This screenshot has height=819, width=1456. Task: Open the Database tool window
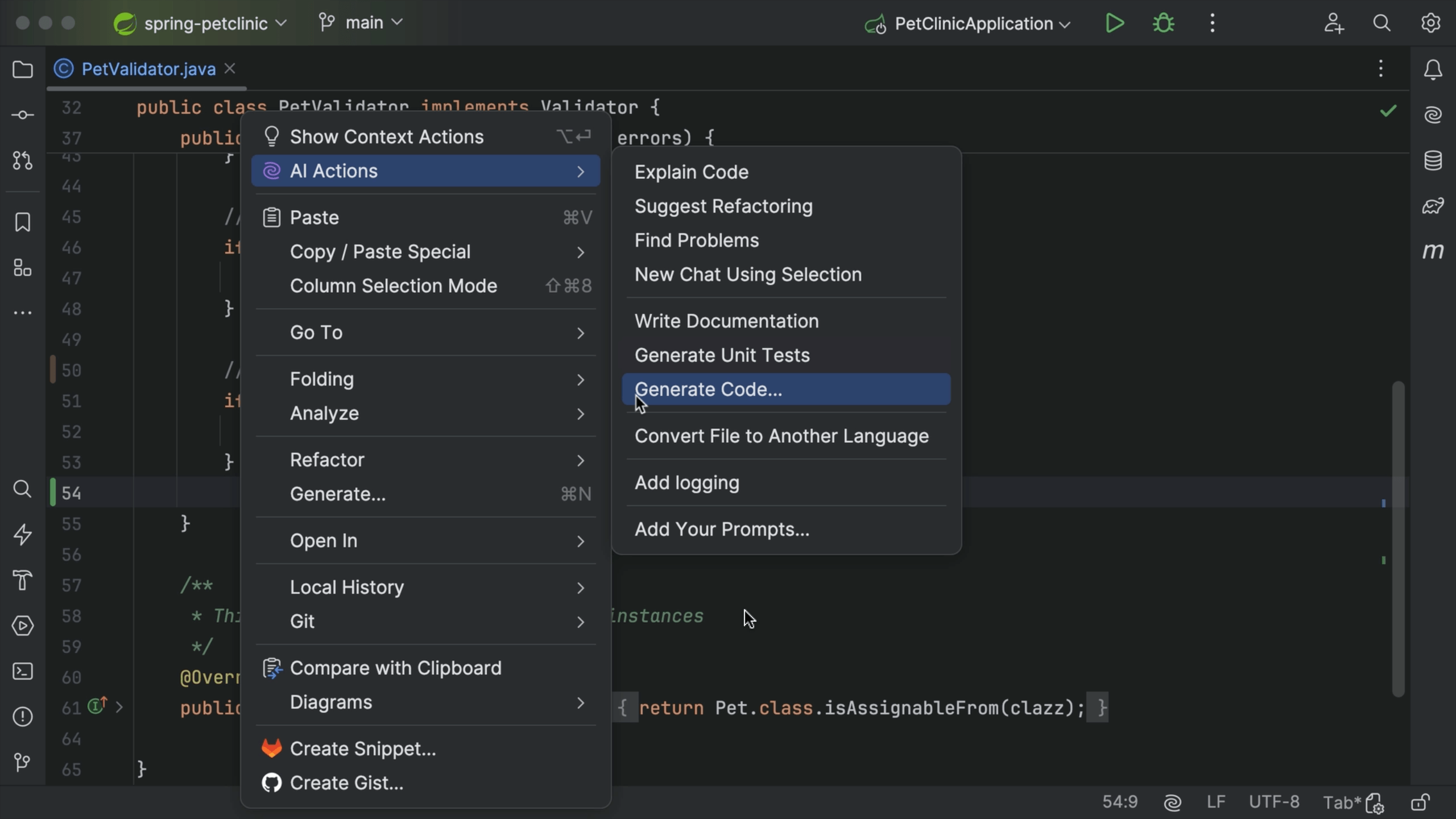pos(1433,160)
